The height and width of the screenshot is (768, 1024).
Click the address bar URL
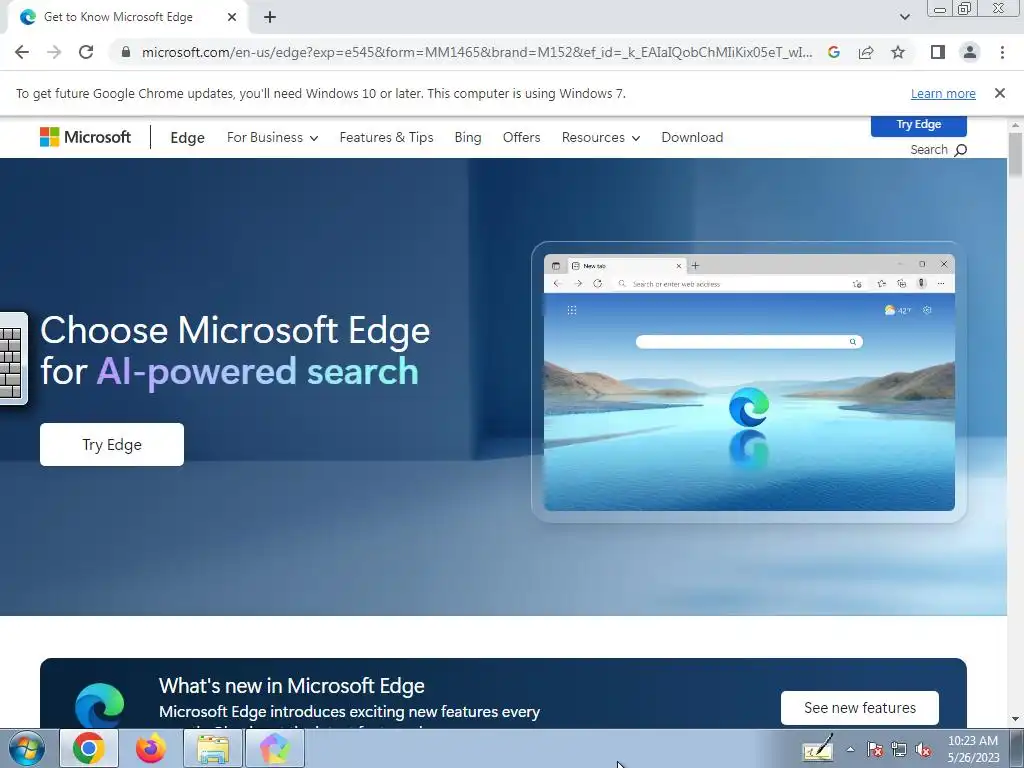[477, 52]
